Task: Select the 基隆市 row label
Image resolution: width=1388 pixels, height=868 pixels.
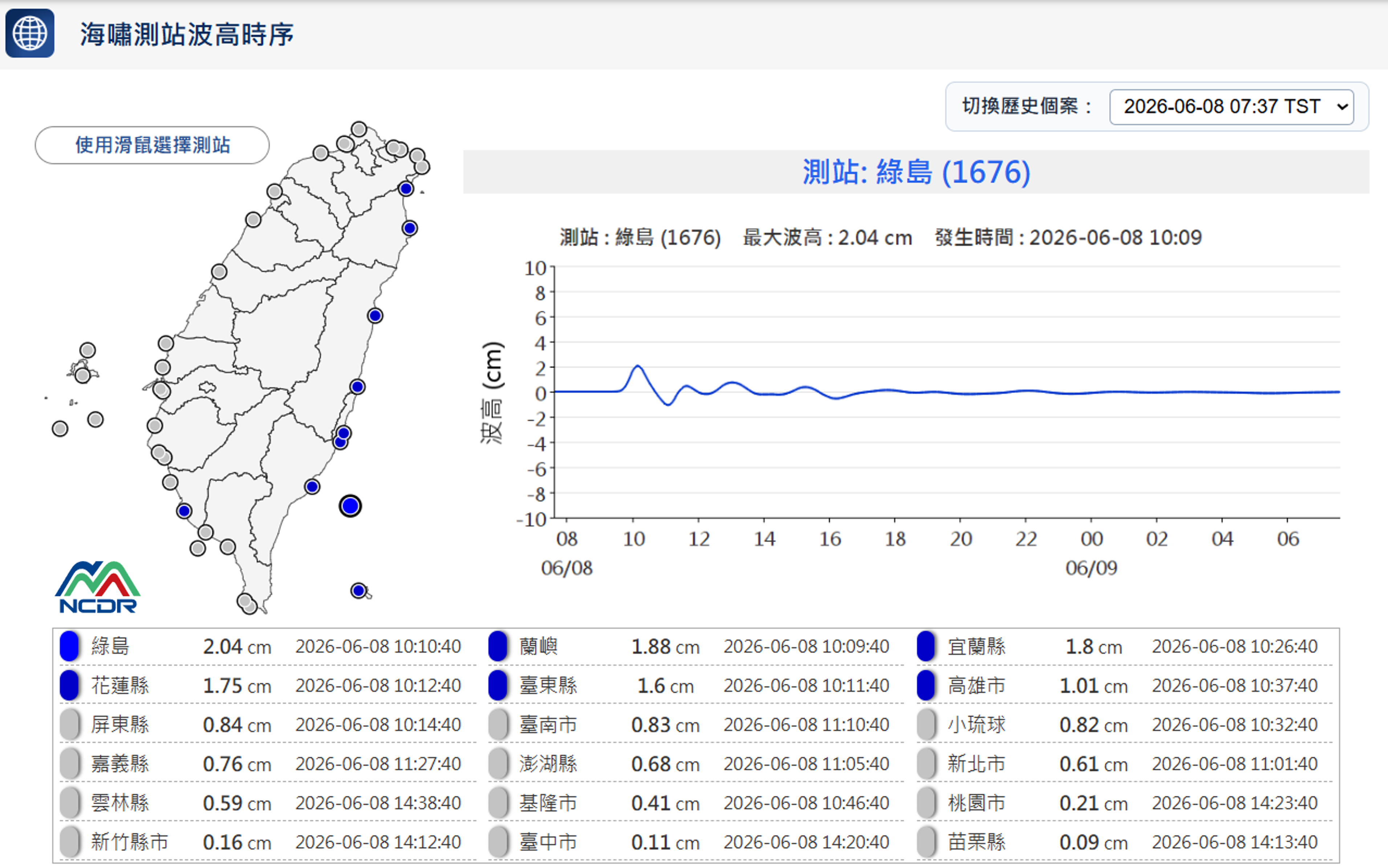Action: [x=548, y=803]
